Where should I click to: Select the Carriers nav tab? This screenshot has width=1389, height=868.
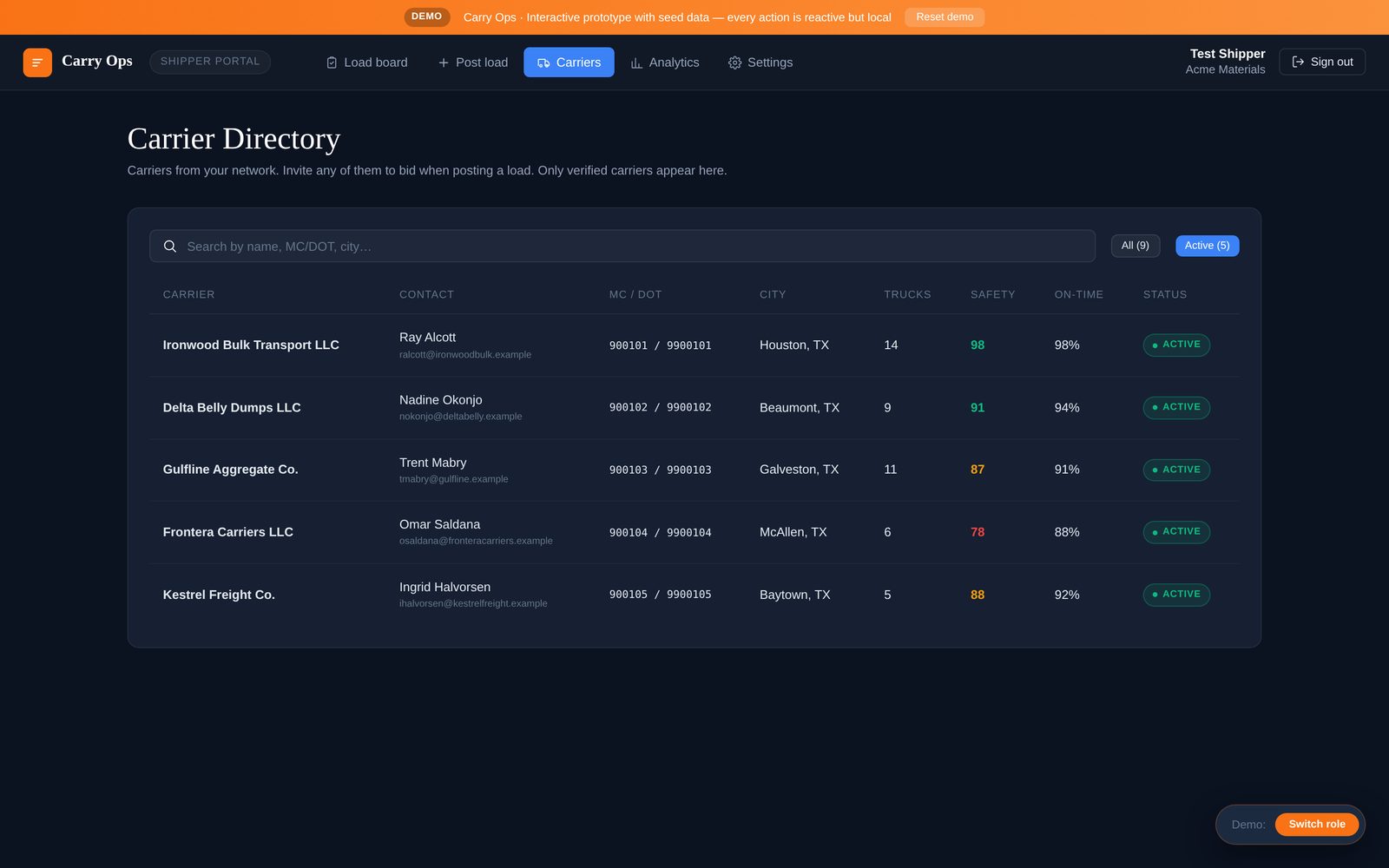click(569, 62)
